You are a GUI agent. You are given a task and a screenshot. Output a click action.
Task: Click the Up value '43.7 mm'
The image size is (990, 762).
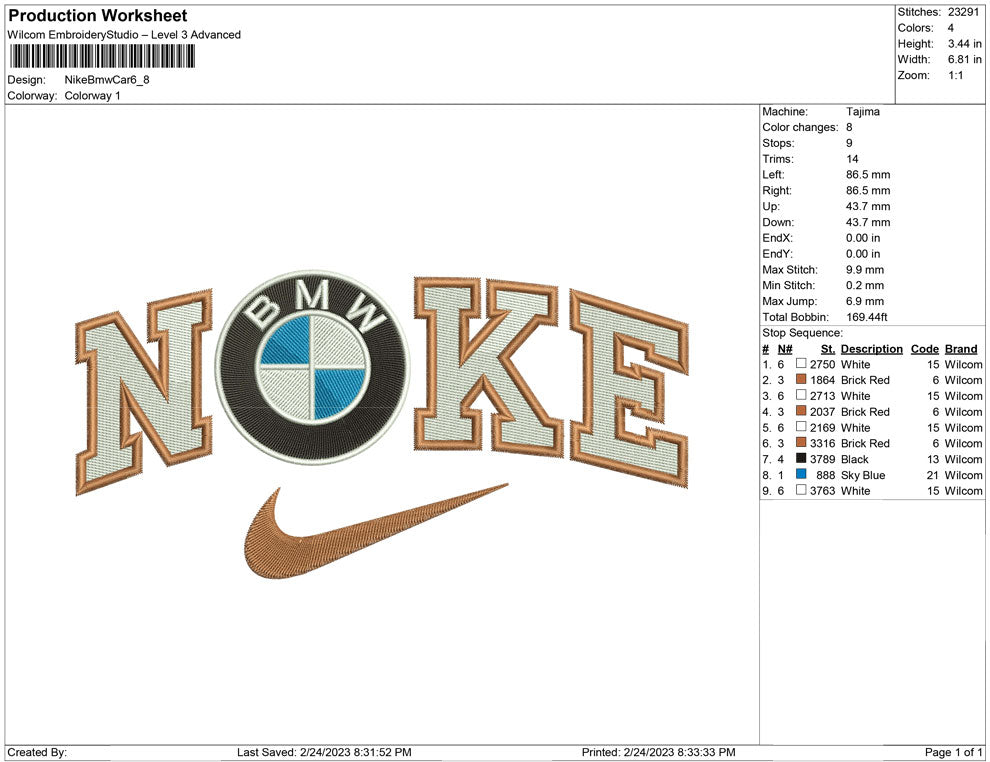coord(868,206)
